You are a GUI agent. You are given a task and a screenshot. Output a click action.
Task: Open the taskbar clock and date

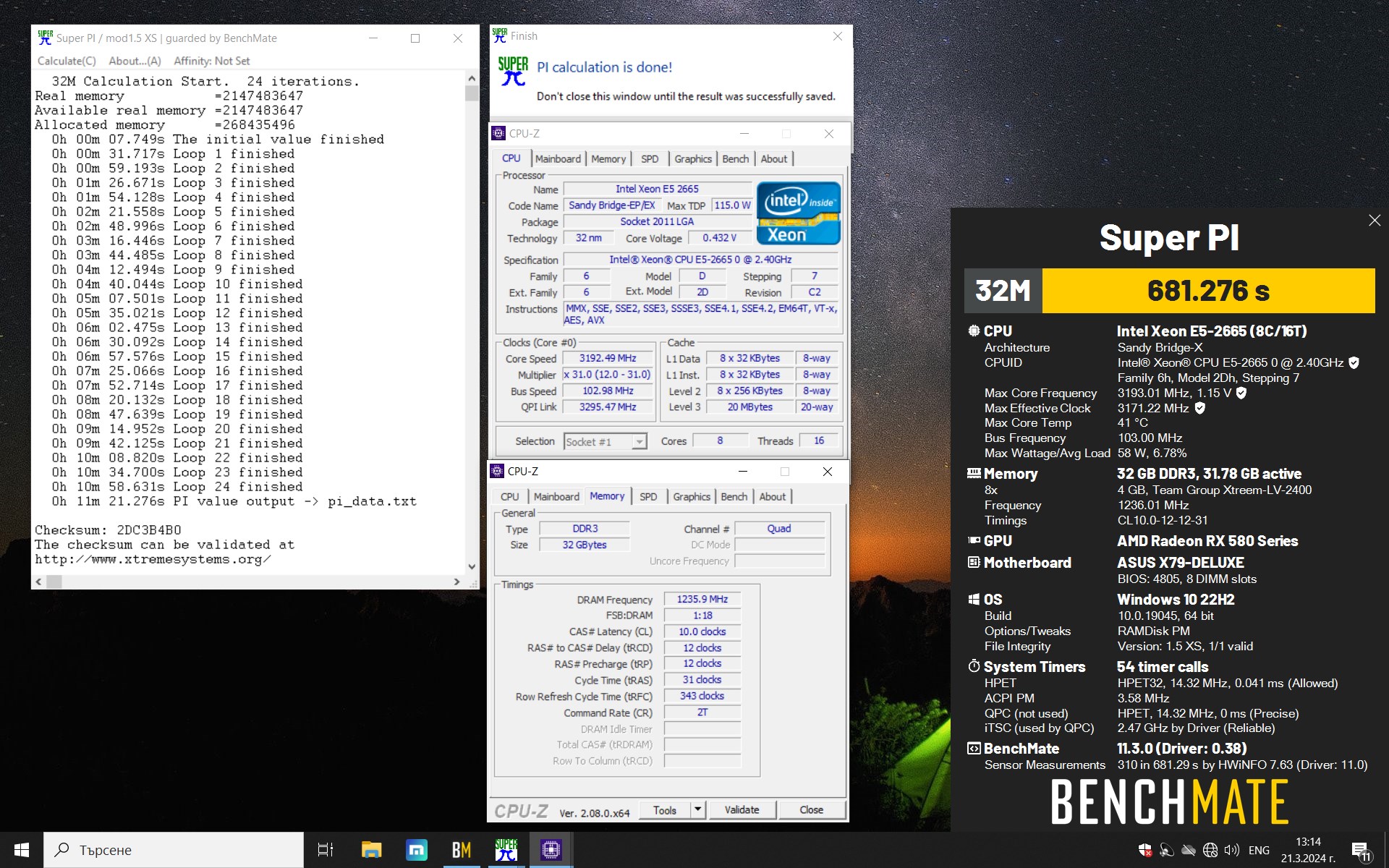click(1308, 850)
